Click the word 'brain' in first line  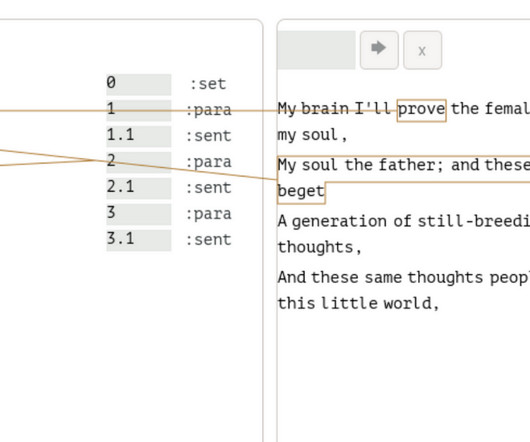click(325, 109)
